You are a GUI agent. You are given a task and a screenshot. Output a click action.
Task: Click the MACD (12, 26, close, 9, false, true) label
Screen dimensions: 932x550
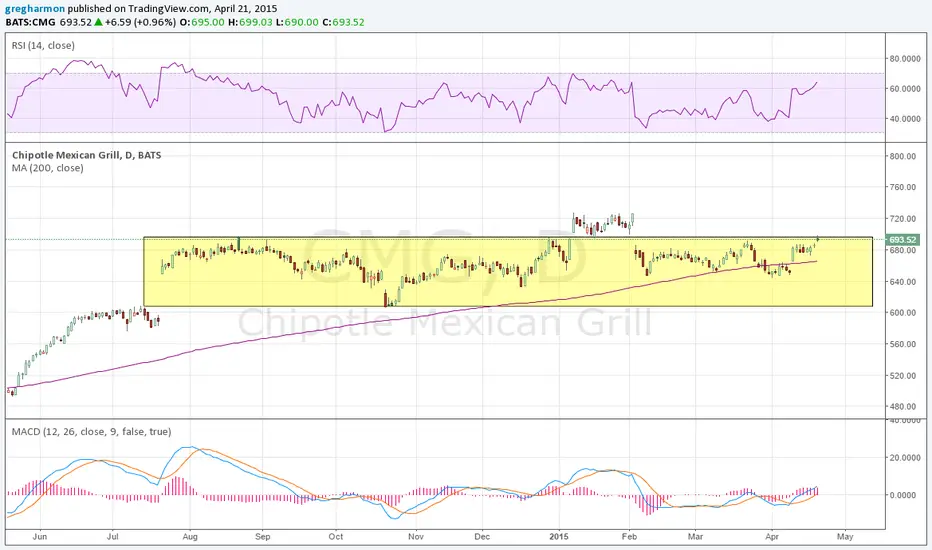point(92,432)
